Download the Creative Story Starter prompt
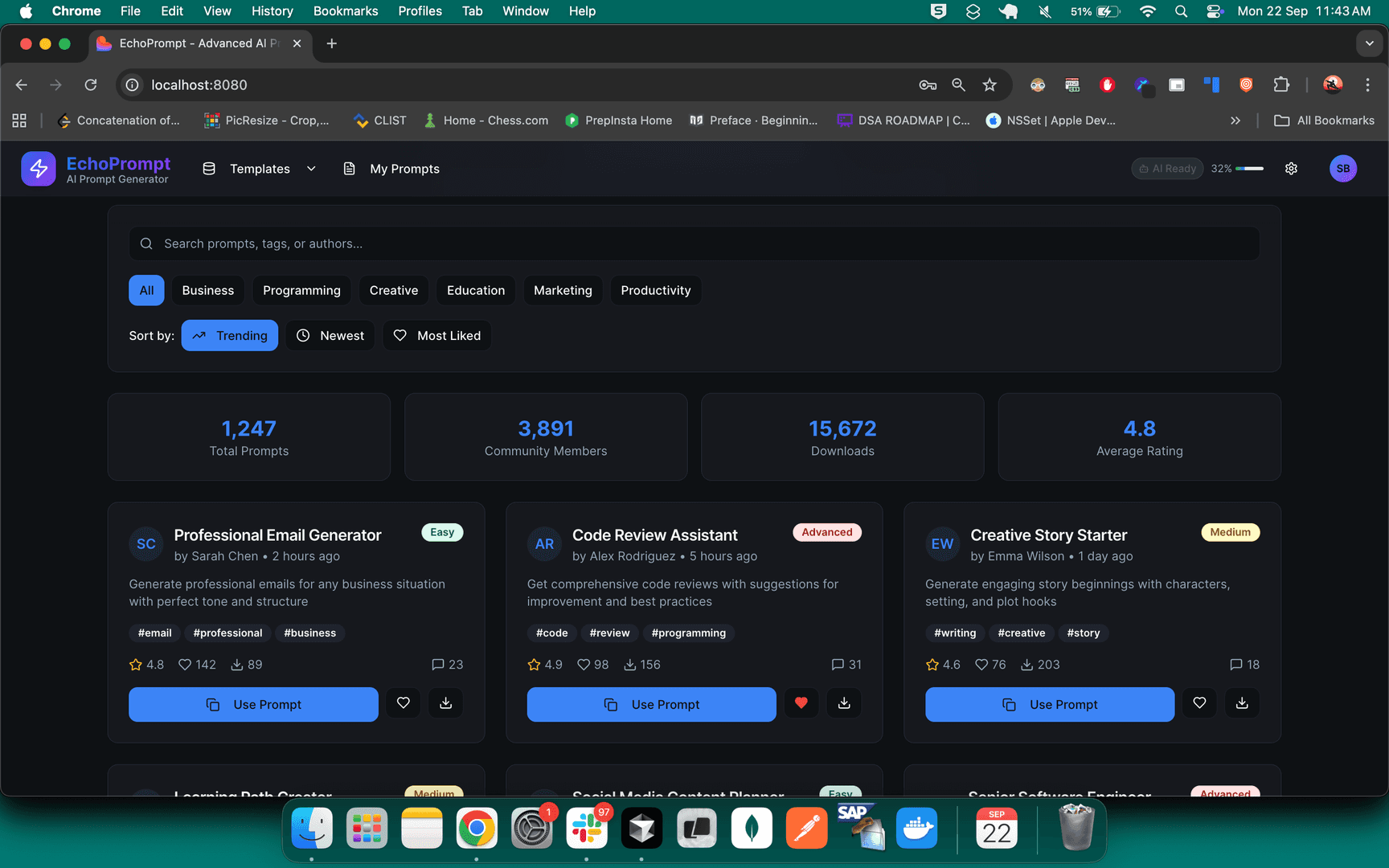 pos(1242,703)
